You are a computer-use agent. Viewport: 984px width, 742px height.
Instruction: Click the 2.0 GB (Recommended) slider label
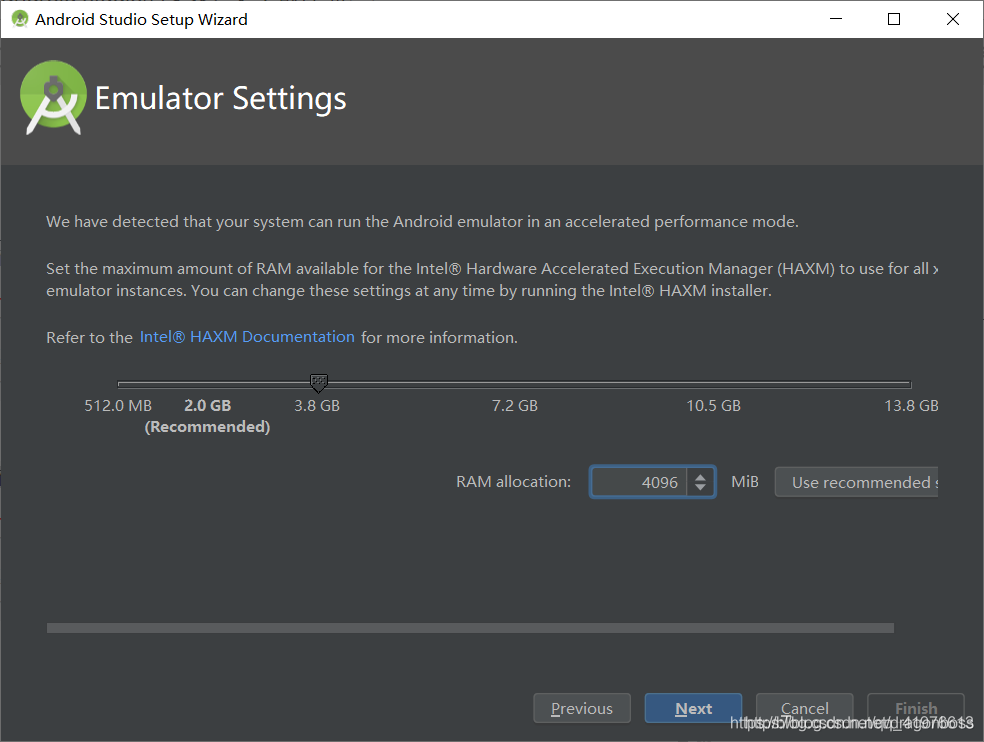tap(207, 416)
